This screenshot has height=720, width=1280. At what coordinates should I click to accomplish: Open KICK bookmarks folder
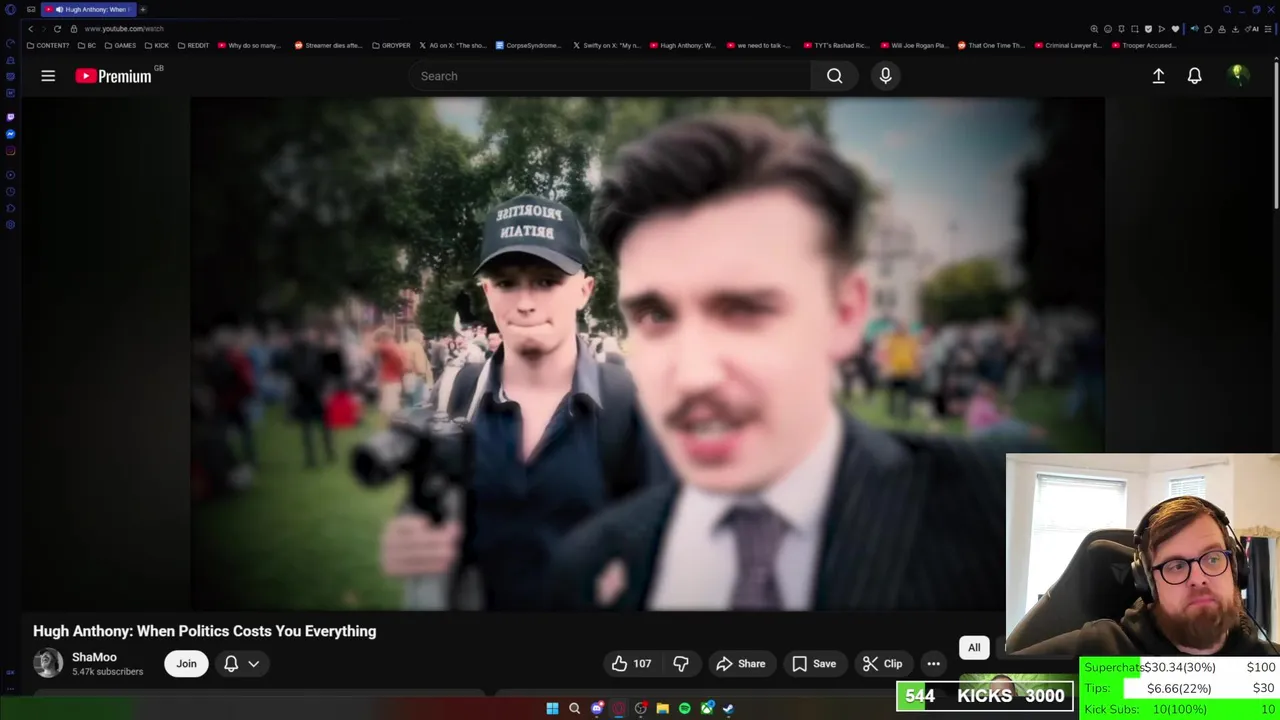coord(157,45)
